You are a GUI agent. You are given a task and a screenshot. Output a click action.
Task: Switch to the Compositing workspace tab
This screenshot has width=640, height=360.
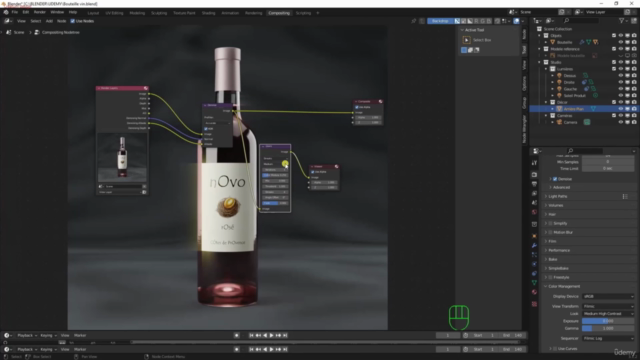[x=279, y=13]
